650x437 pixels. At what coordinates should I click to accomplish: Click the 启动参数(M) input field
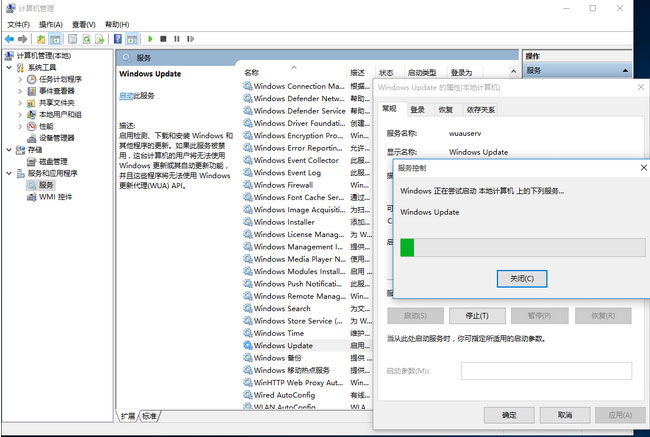[546, 371]
